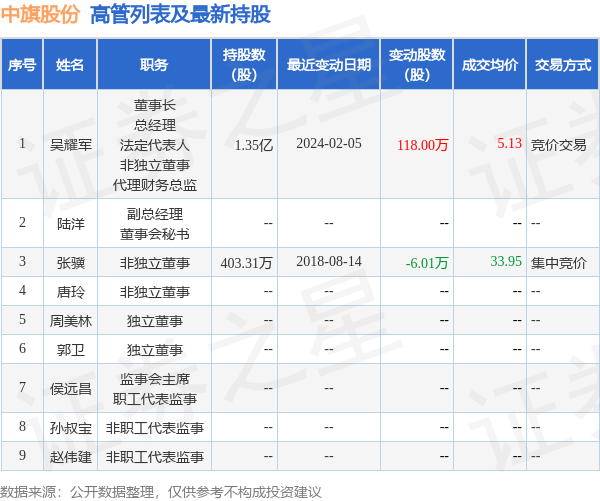The width and height of the screenshot is (600, 501).
Task: Click the 高管列表及最新持股 heading
Action: (x=180, y=15)
